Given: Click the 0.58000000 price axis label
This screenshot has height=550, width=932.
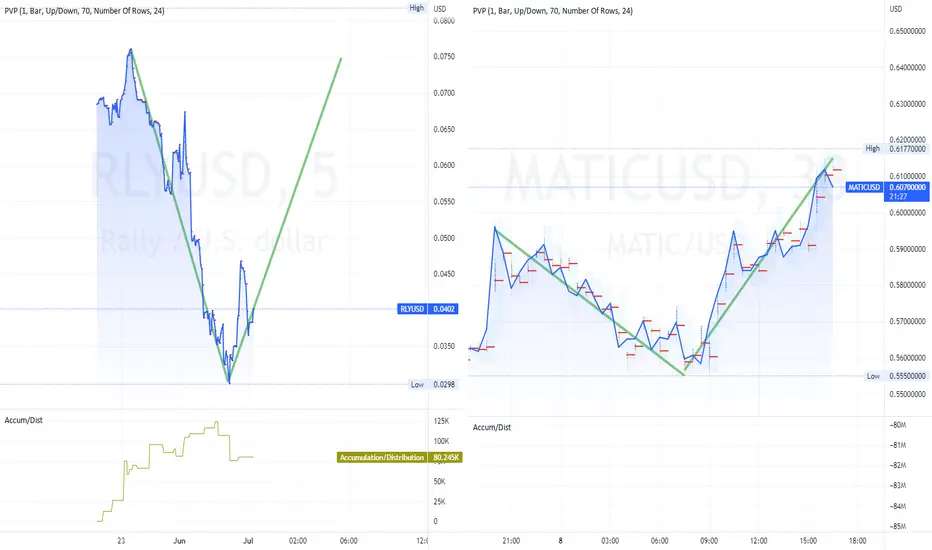Looking at the screenshot, I should tap(908, 285).
